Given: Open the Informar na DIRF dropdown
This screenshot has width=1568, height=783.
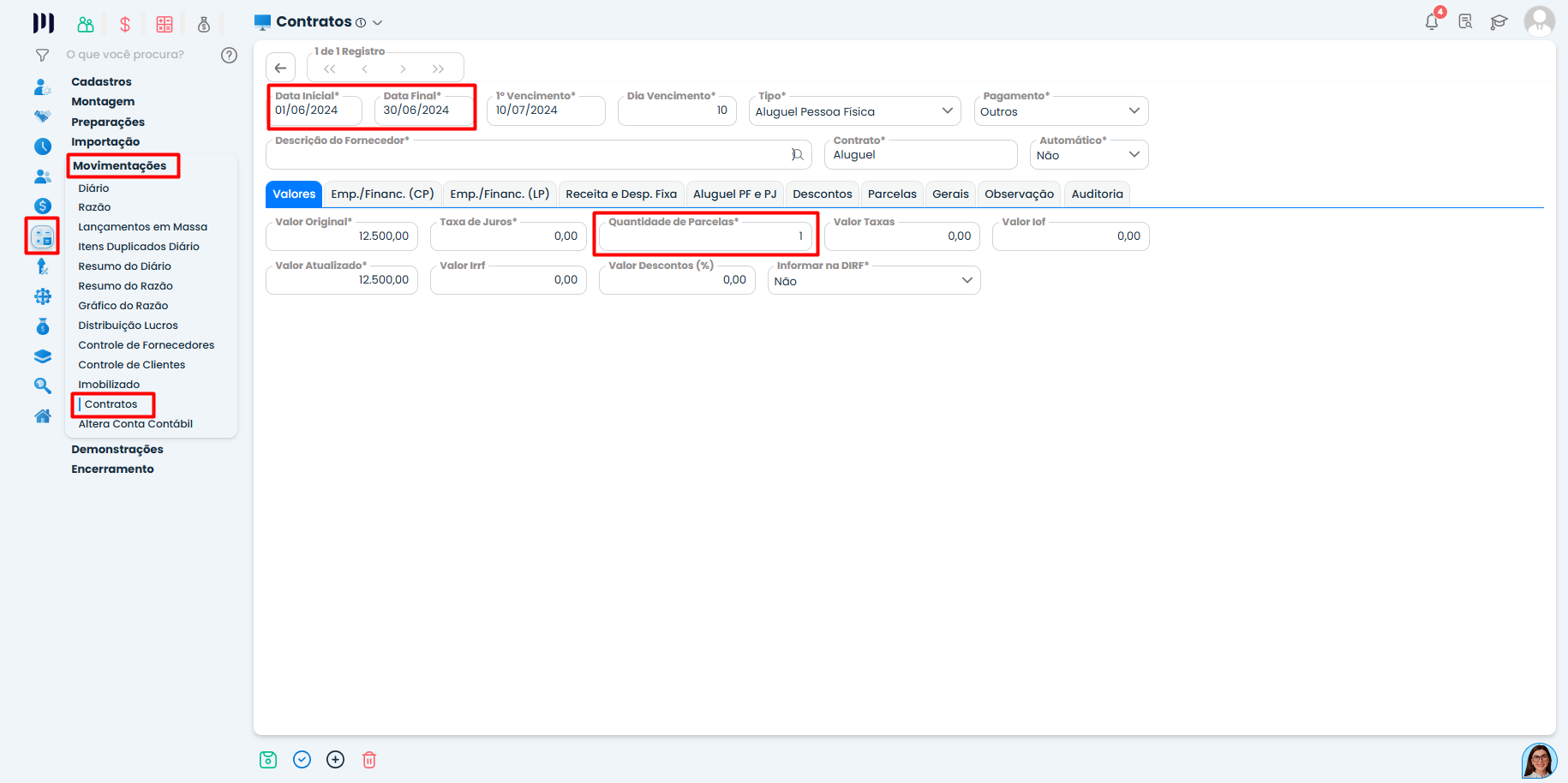Looking at the screenshot, I should (967, 280).
